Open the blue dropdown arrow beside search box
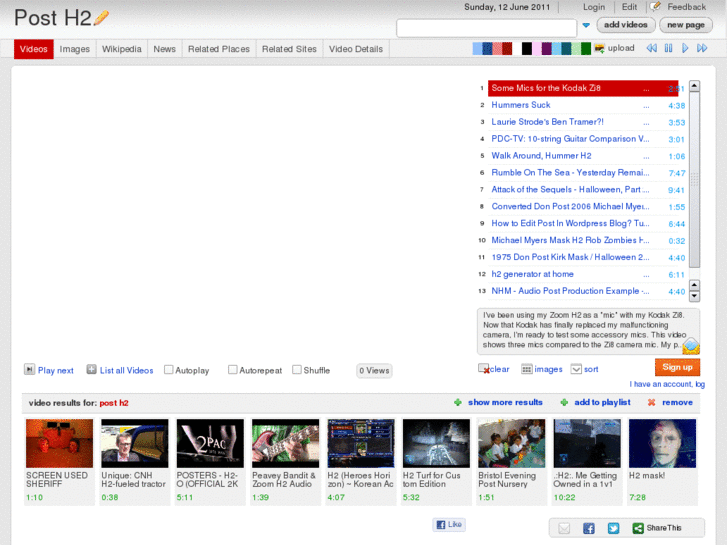Viewport: 727px width, 545px height. pos(586,25)
